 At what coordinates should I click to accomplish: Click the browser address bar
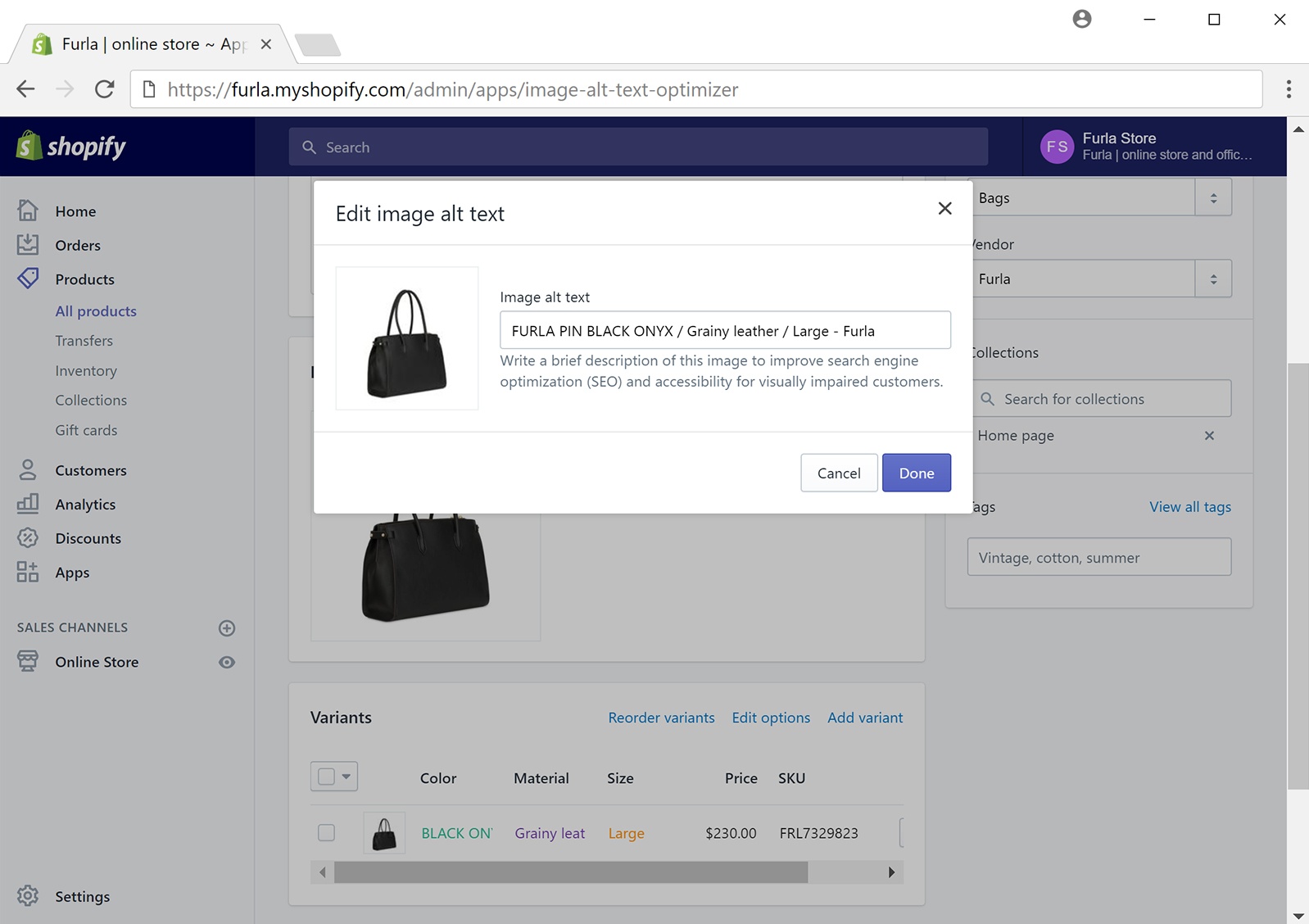(x=696, y=89)
